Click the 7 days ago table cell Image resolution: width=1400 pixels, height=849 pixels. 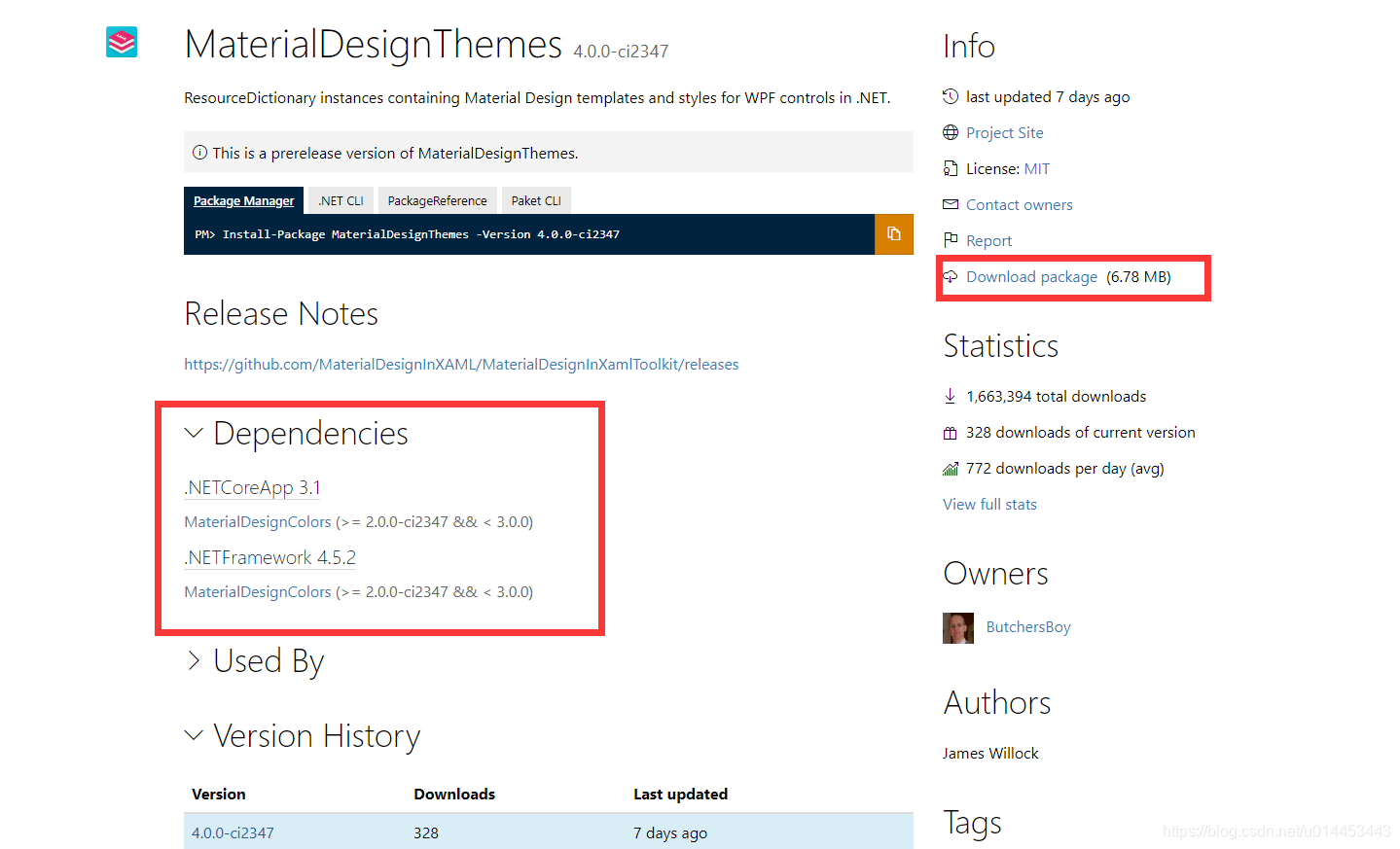pos(670,832)
